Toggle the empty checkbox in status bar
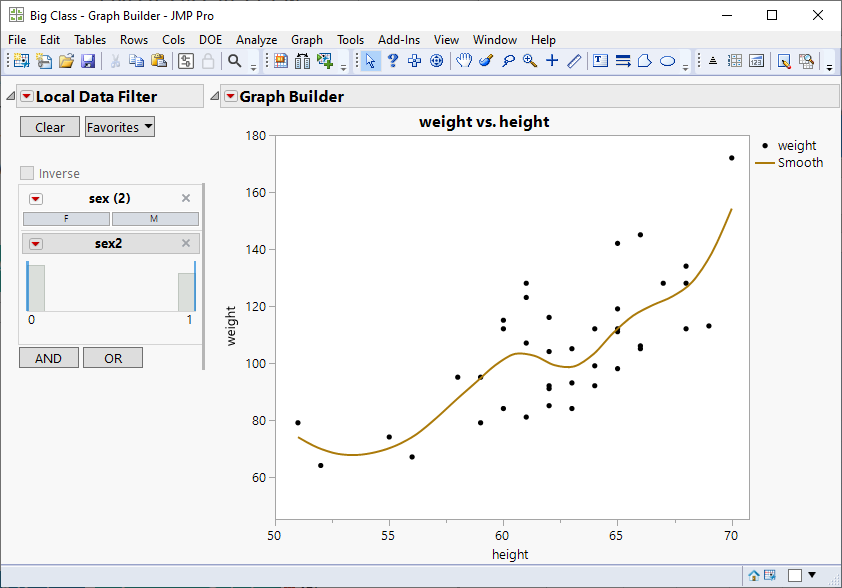The height and width of the screenshot is (588, 842). [x=795, y=576]
